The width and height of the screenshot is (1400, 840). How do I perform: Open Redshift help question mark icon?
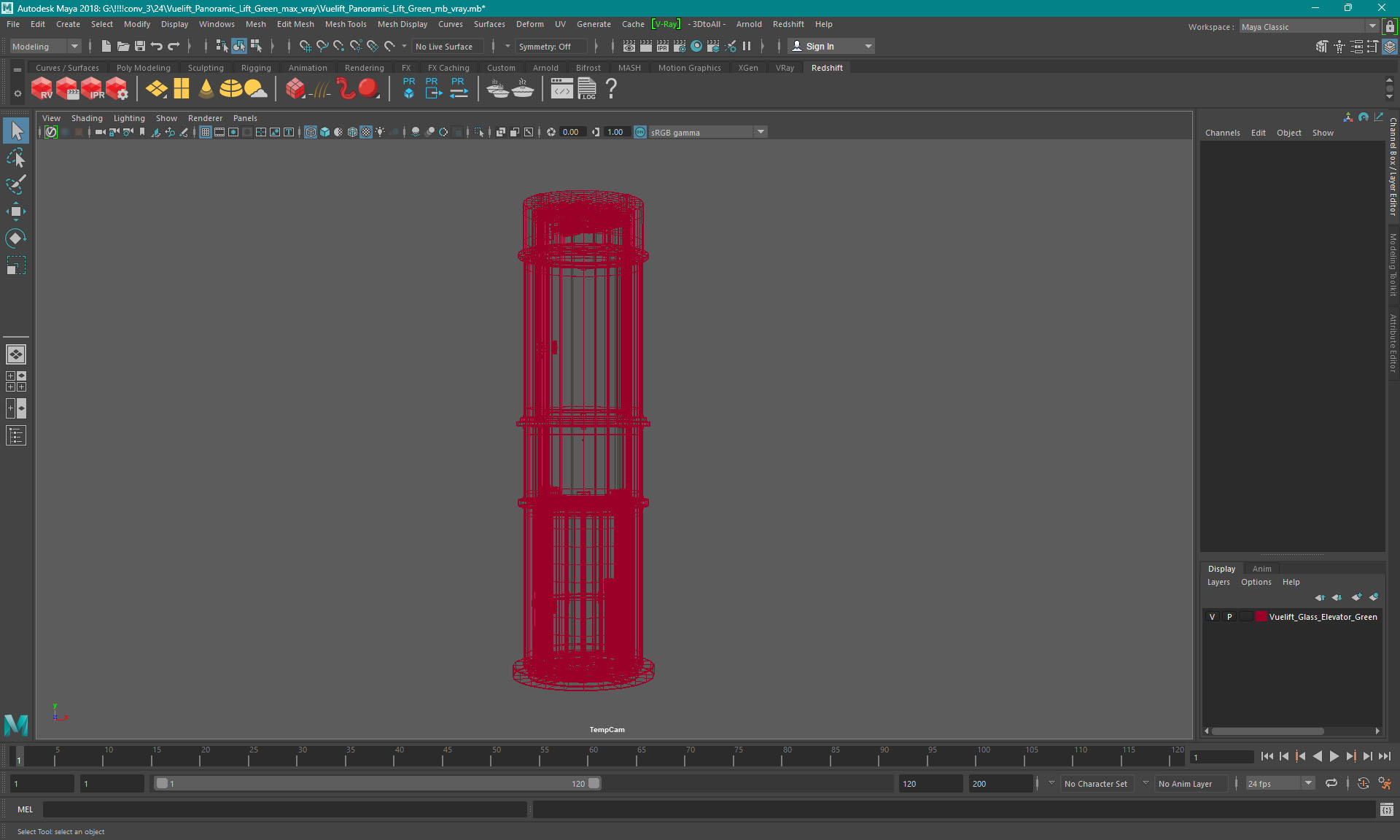[611, 89]
